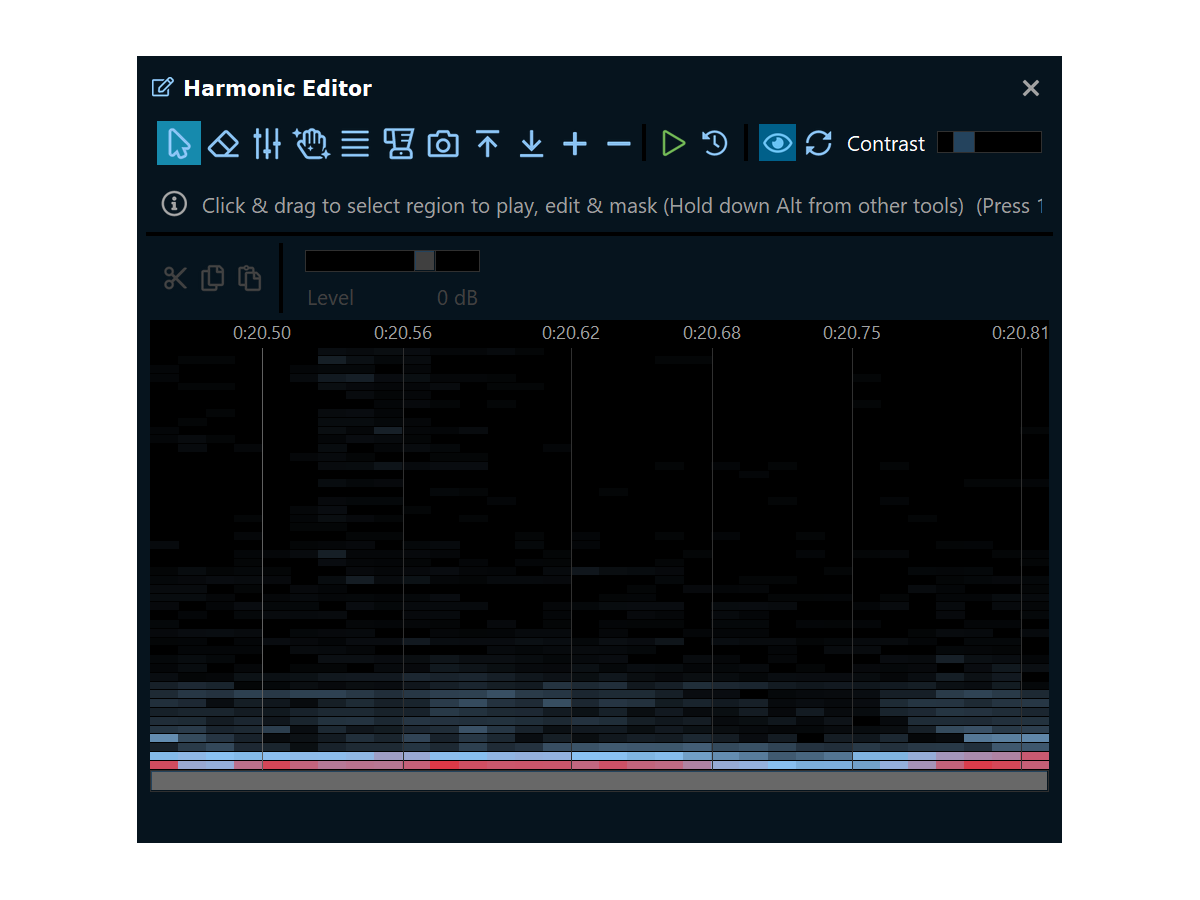Open the history clock icon
Image resolution: width=1200 pixels, height=900 pixels.
click(715, 143)
